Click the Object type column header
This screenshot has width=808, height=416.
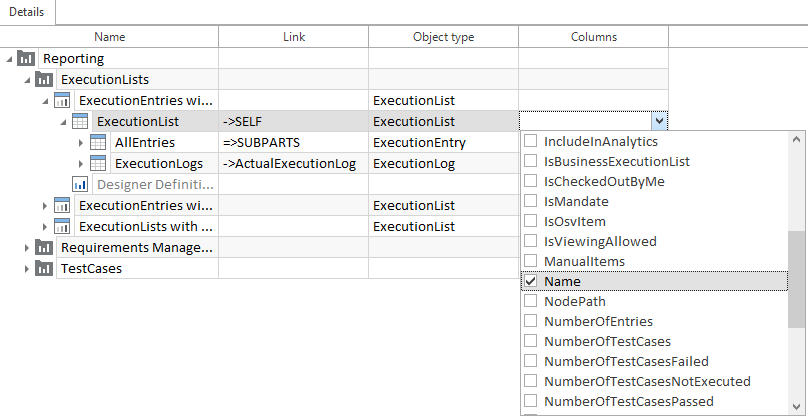pyautogui.click(x=443, y=37)
